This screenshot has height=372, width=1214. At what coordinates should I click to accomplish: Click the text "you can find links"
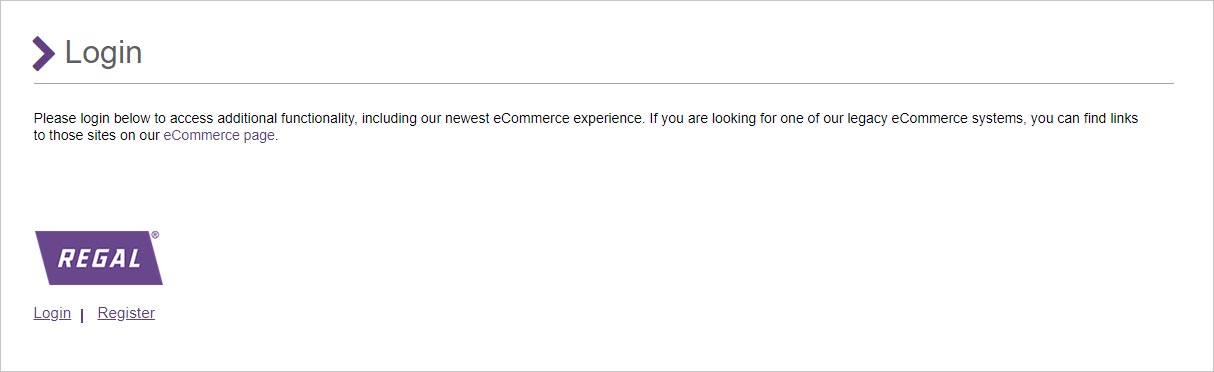pyautogui.click(x=1084, y=118)
